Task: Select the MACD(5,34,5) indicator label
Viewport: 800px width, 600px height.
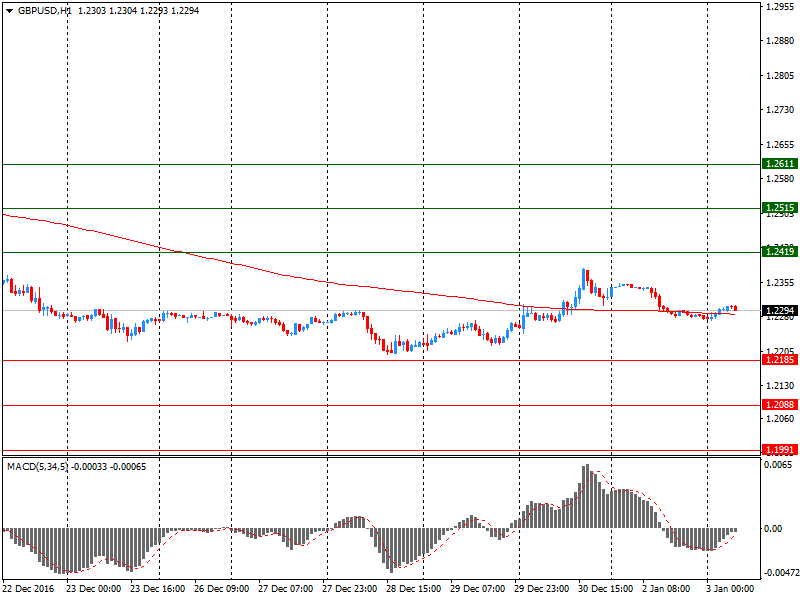Action: (x=37, y=467)
